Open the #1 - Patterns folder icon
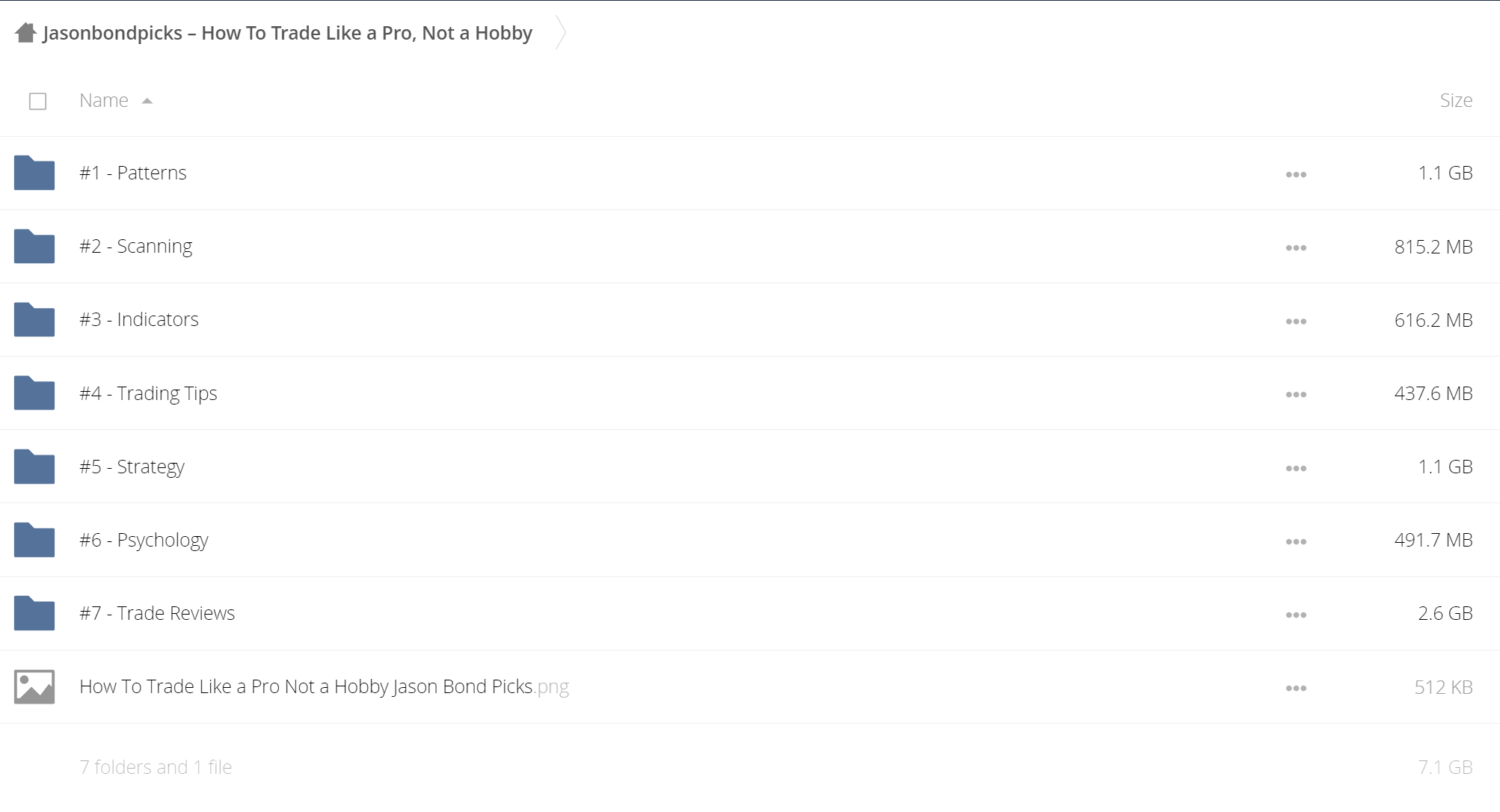 click(34, 173)
